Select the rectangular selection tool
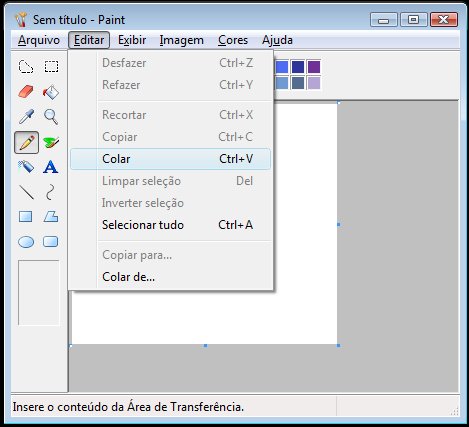This screenshot has width=469, height=427. click(x=51, y=67)
